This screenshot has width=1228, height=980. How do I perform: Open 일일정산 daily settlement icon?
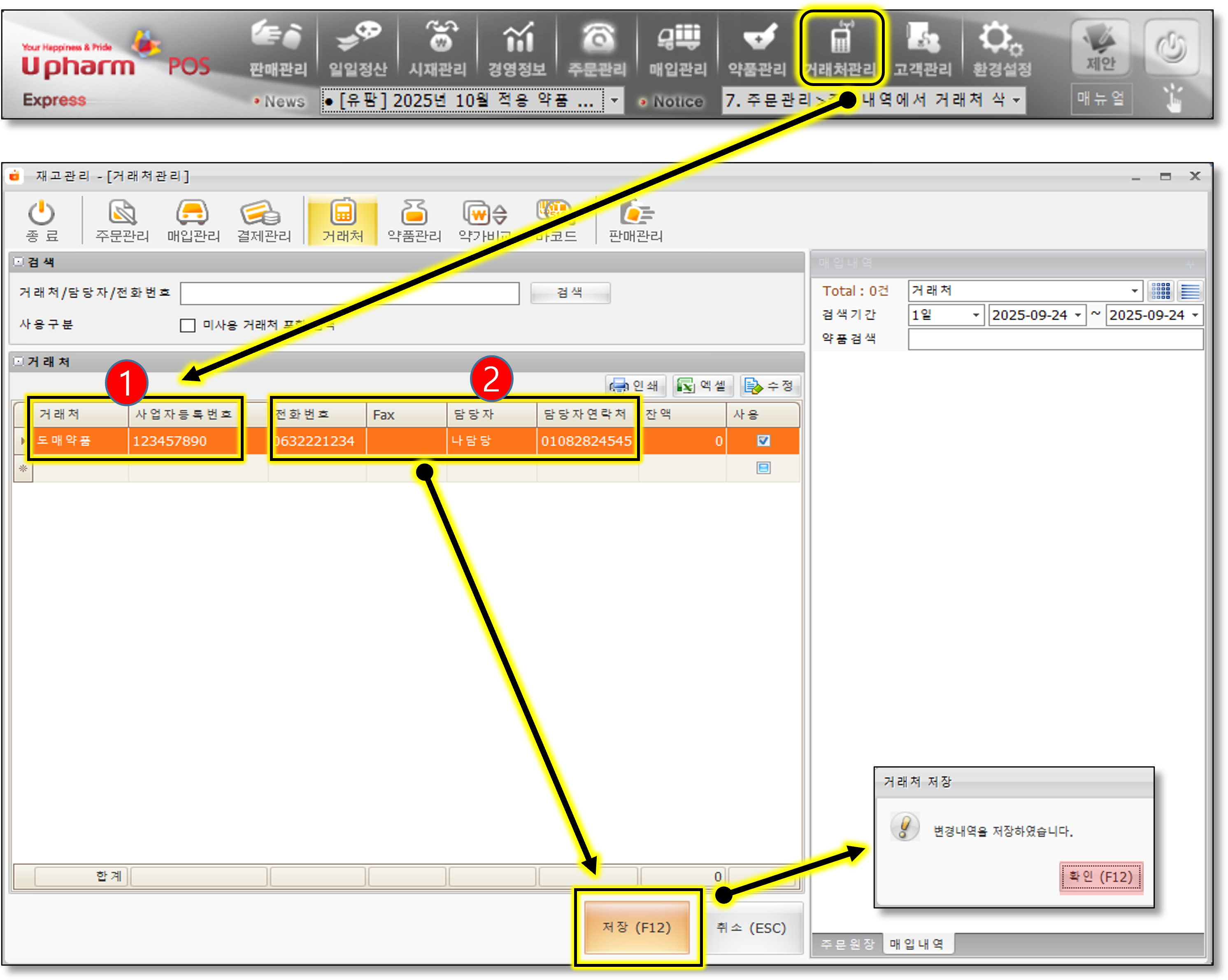tap(358, 49)
